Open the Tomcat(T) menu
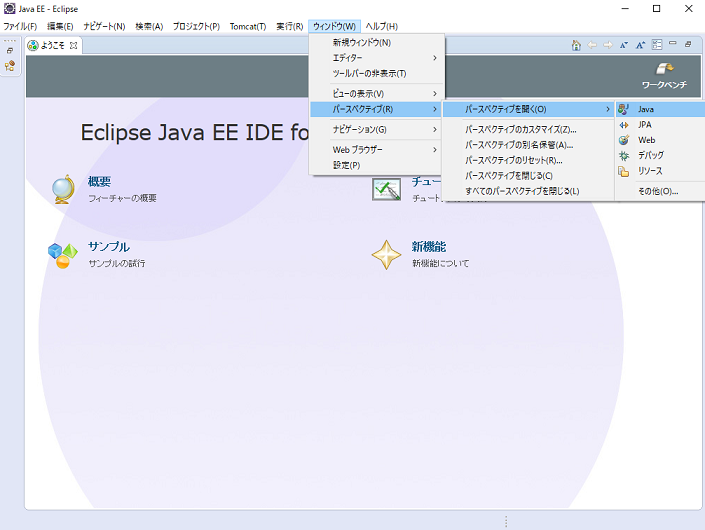 [x=248, y=27]
